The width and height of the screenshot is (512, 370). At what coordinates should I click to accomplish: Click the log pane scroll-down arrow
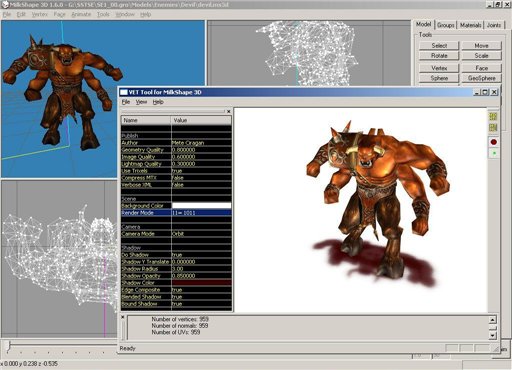click(493, 335)
